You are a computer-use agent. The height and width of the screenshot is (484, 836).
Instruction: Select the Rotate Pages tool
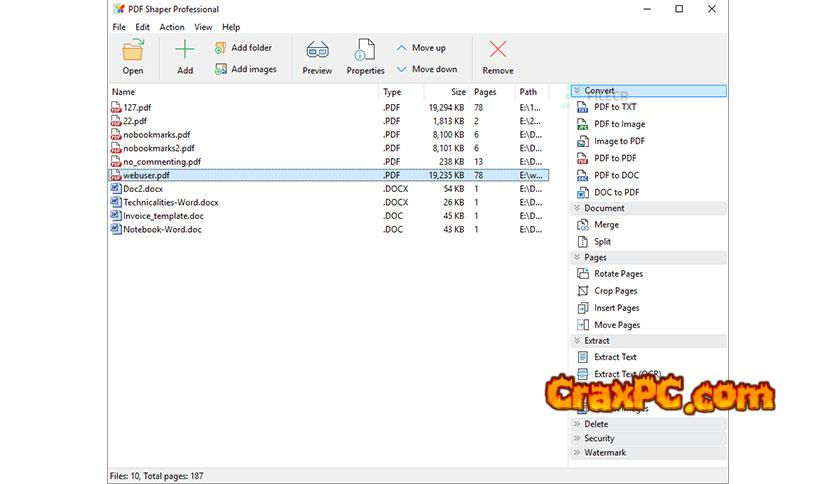617,274
